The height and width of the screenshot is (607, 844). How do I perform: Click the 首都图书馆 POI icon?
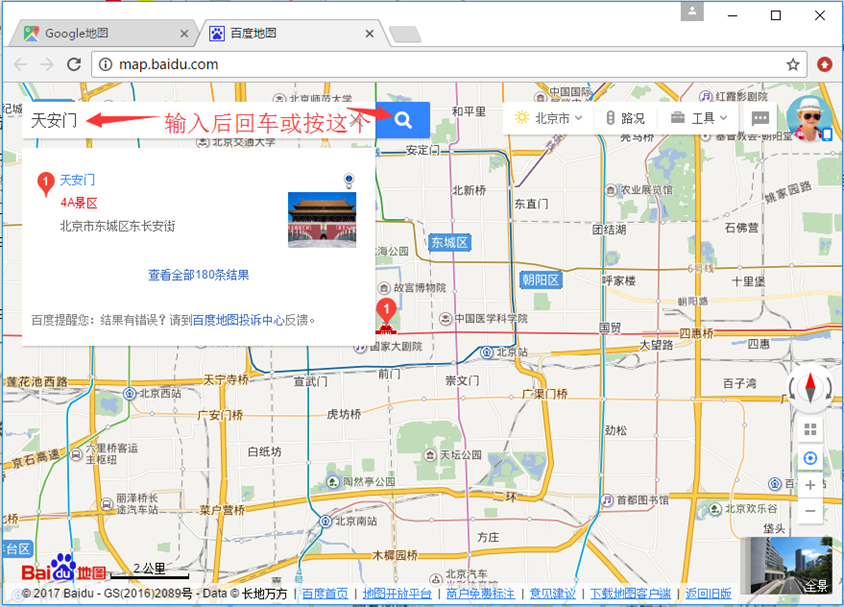point(607,500)
